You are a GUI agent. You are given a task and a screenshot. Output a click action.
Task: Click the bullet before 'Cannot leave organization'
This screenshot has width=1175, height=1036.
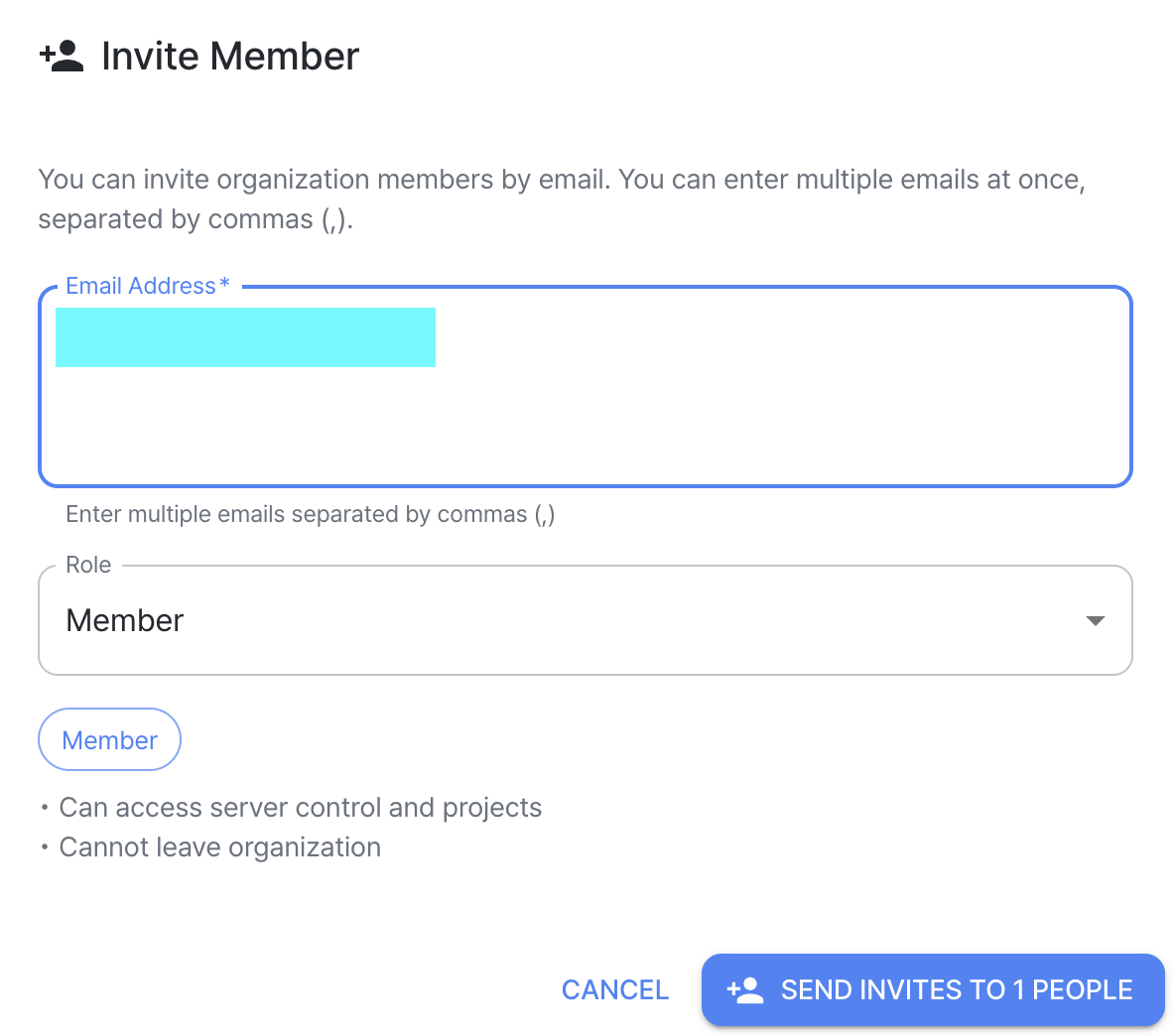click(x=45, y=847)
